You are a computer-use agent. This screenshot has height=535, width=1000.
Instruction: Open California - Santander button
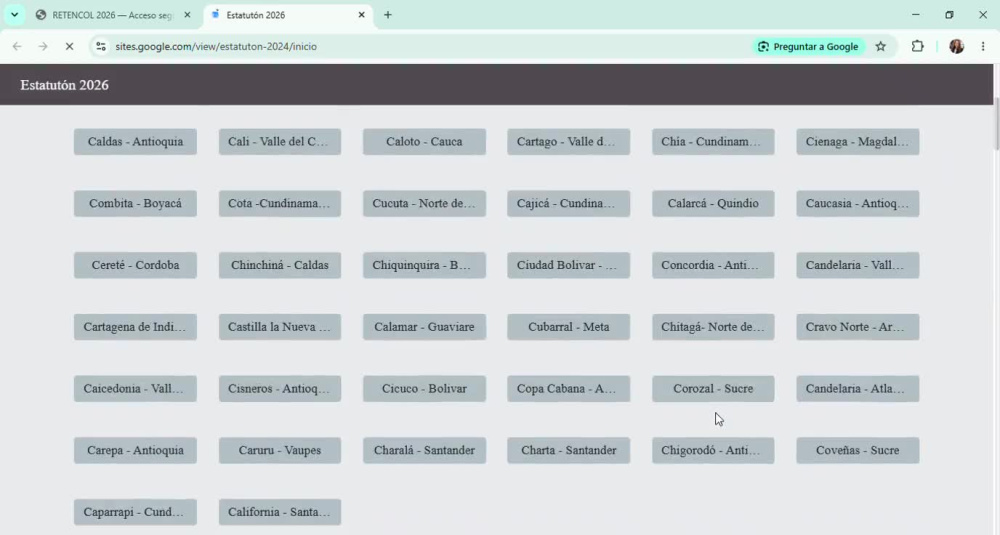280,512
